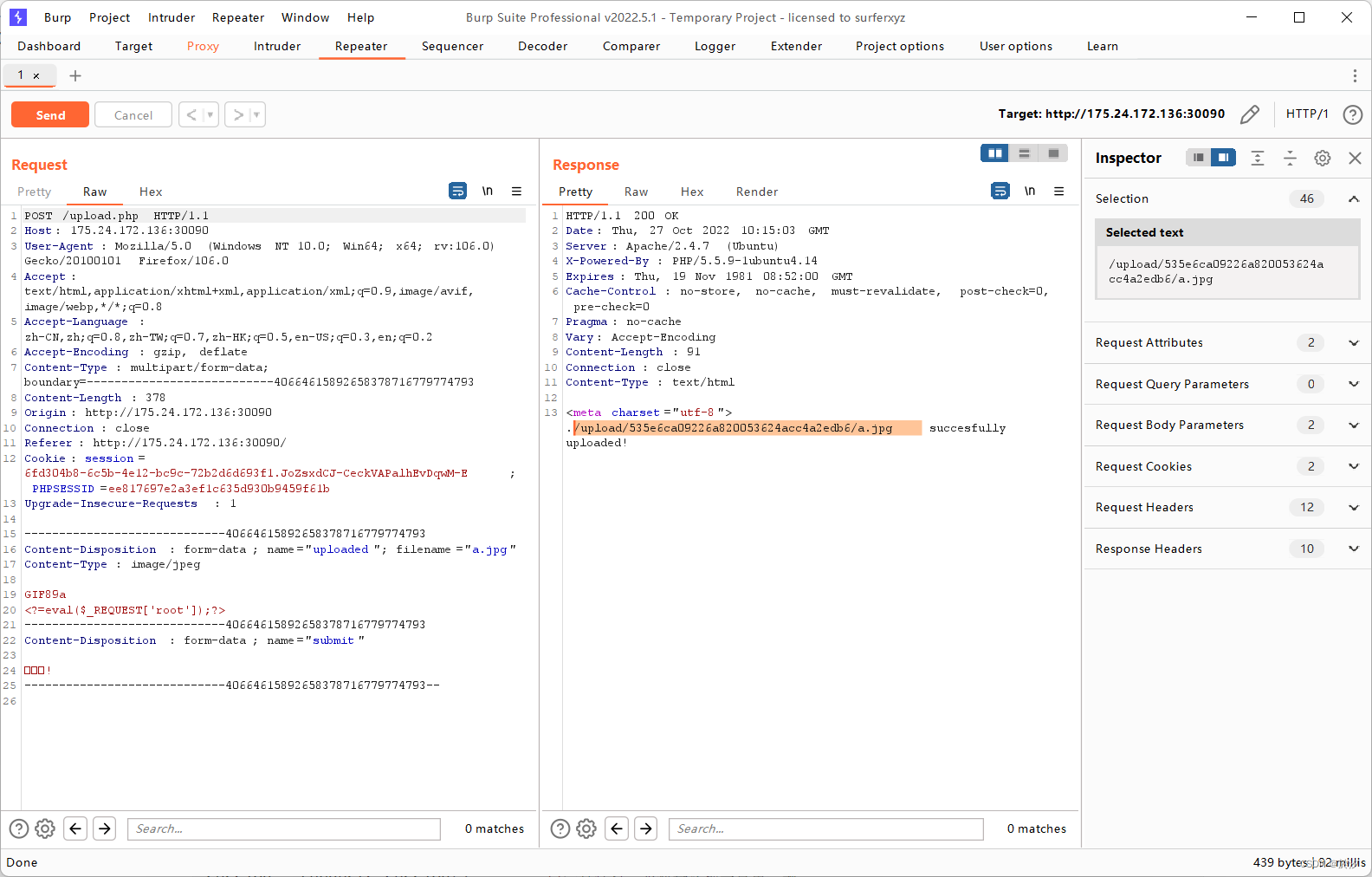Dock Inspector layout right option
The image size is (1372, 877).
(x=1223, y=157)
